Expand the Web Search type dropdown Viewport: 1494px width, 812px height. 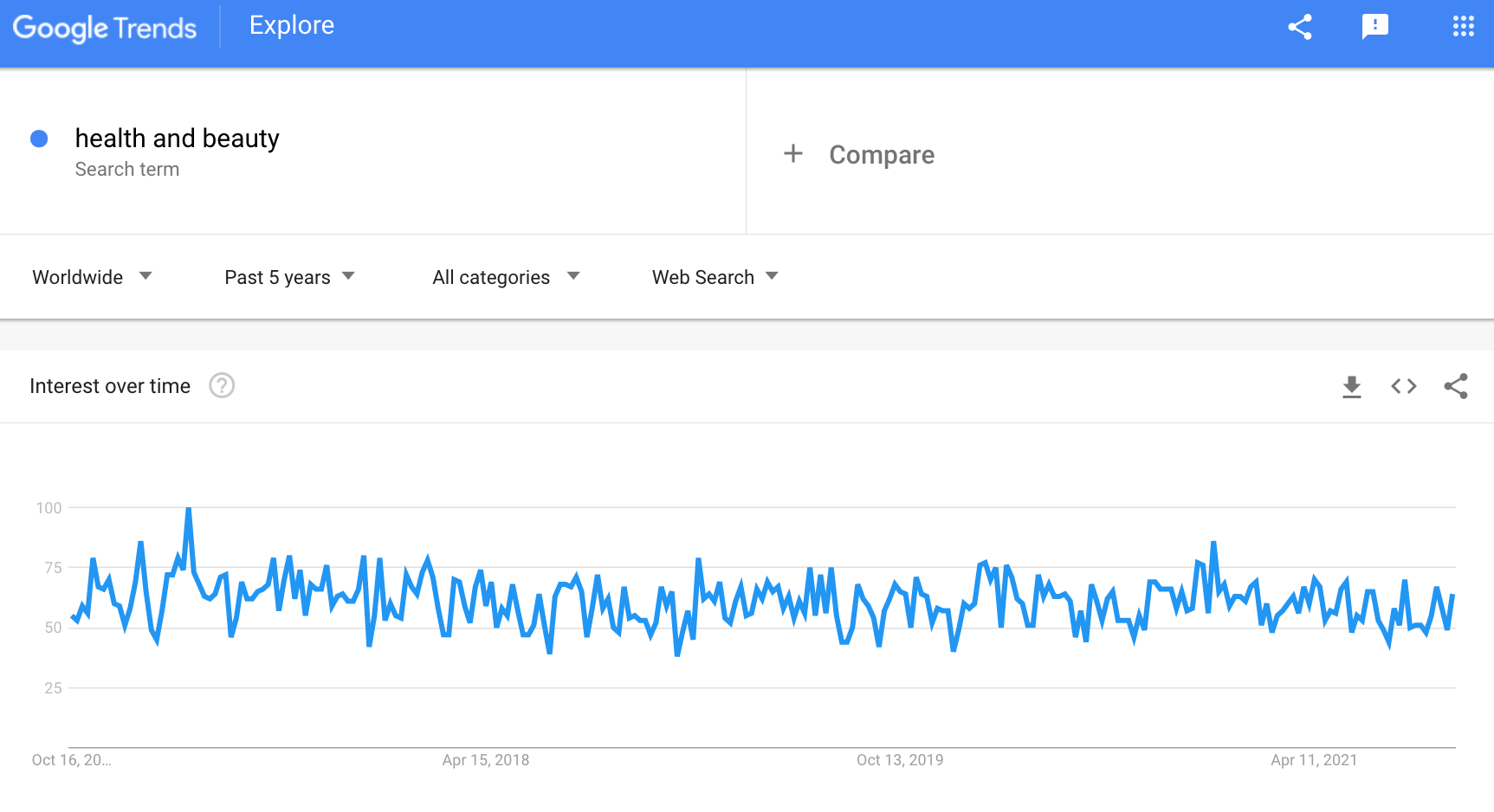(715, 277)
